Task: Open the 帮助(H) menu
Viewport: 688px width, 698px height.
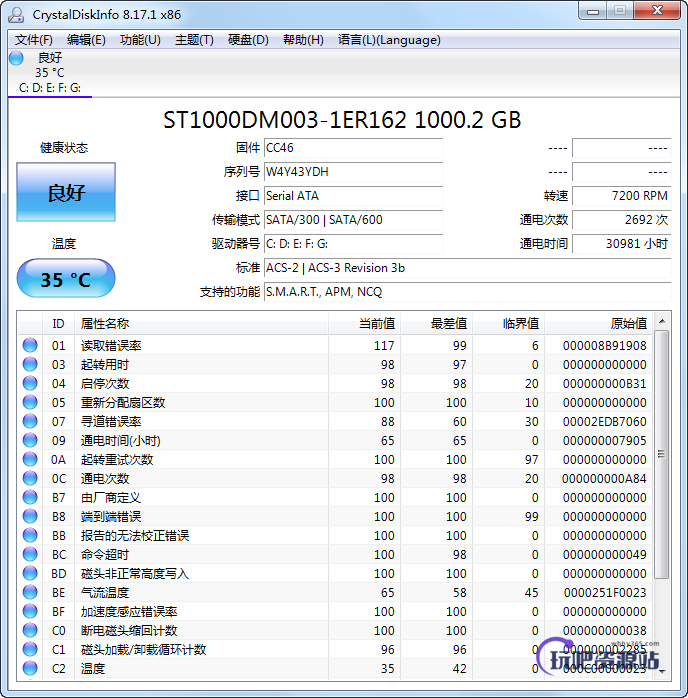Action: tap(303, 40)
